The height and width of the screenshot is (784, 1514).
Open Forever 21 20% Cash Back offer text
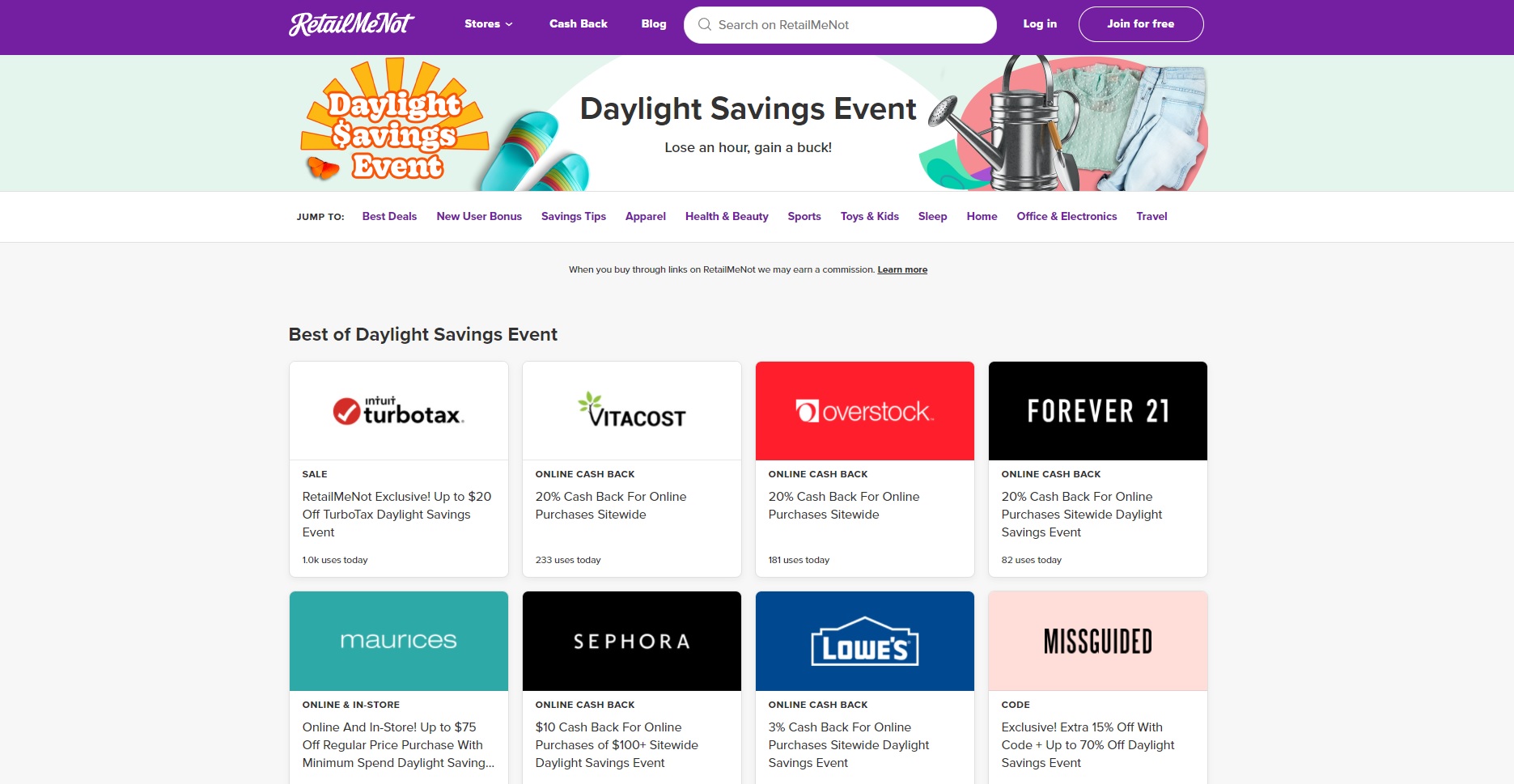point(1082,515)
